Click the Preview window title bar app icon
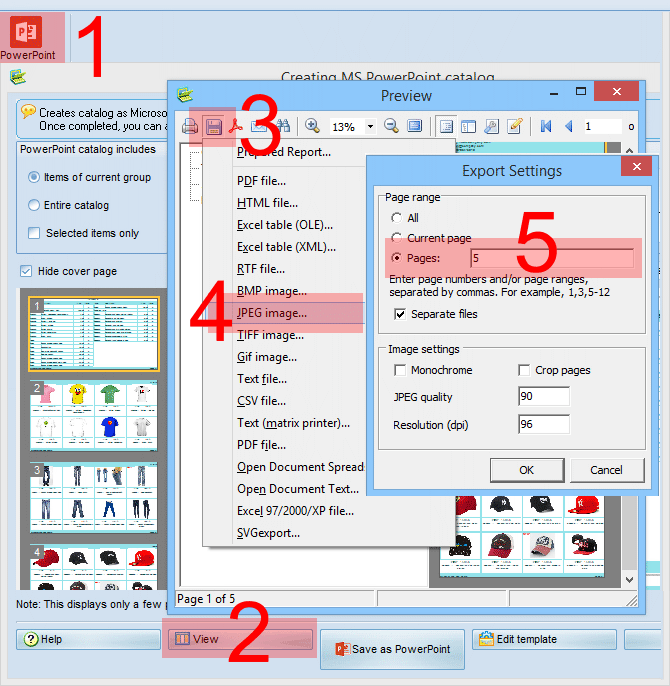This screenshot has height=686, width=670. pyautogui.click(x=185, y=94)
